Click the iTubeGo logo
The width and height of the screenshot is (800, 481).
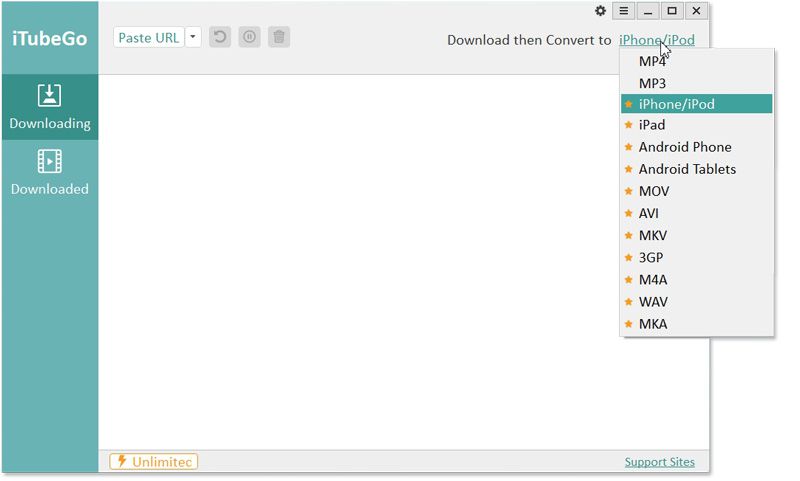[x=49, y=39]
